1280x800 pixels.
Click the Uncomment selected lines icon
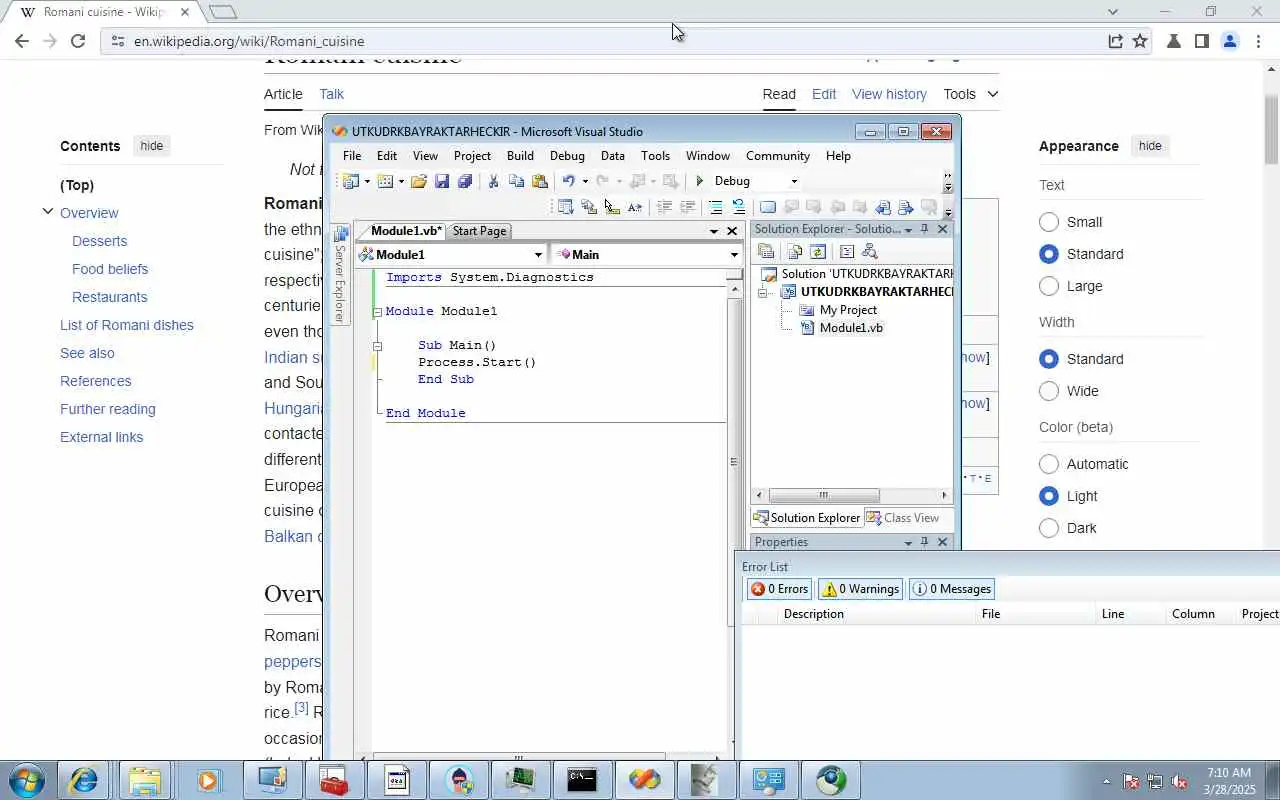pyautogui.click(x=738, y=207)
